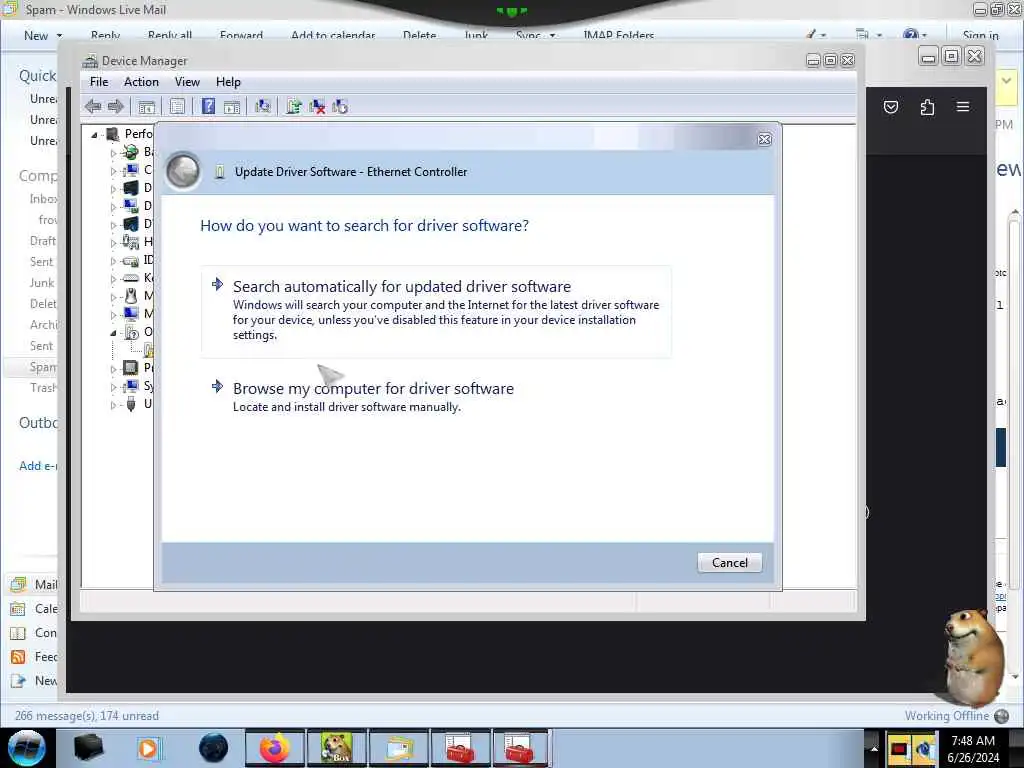Click the Quick views header in Live Mail

pos(38,76)
